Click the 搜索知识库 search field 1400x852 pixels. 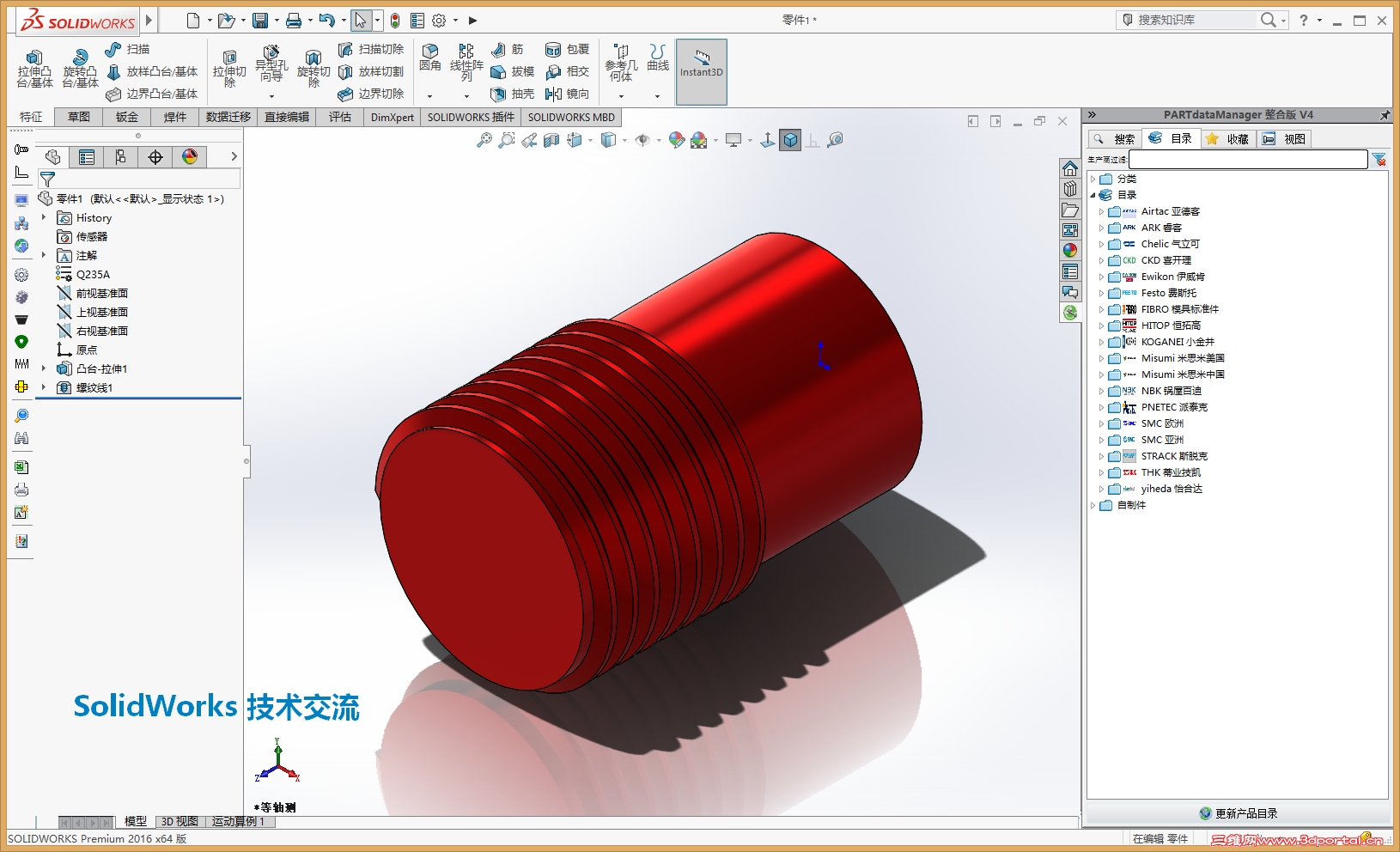click(1196, 20)
